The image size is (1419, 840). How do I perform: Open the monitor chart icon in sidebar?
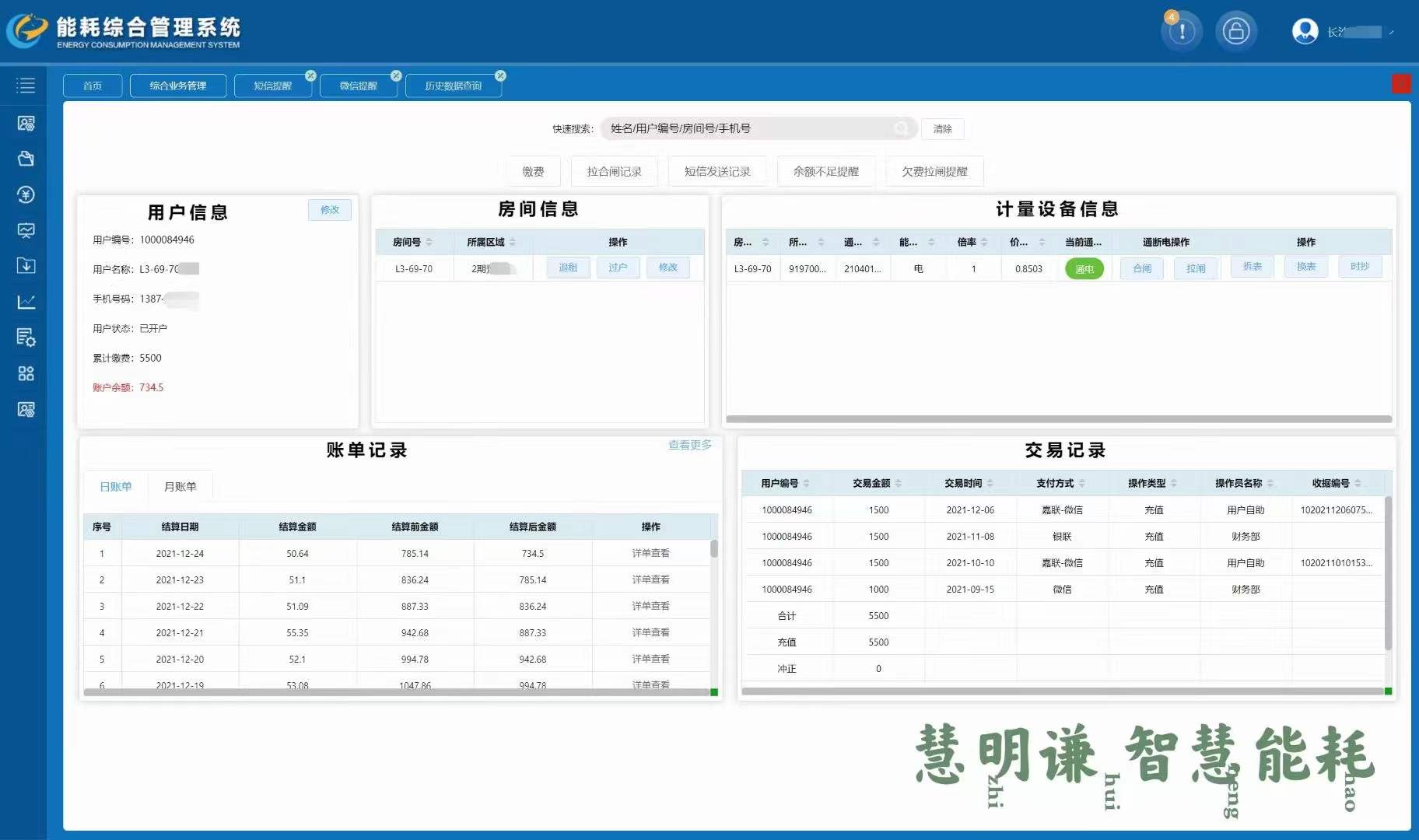point(26,230)
